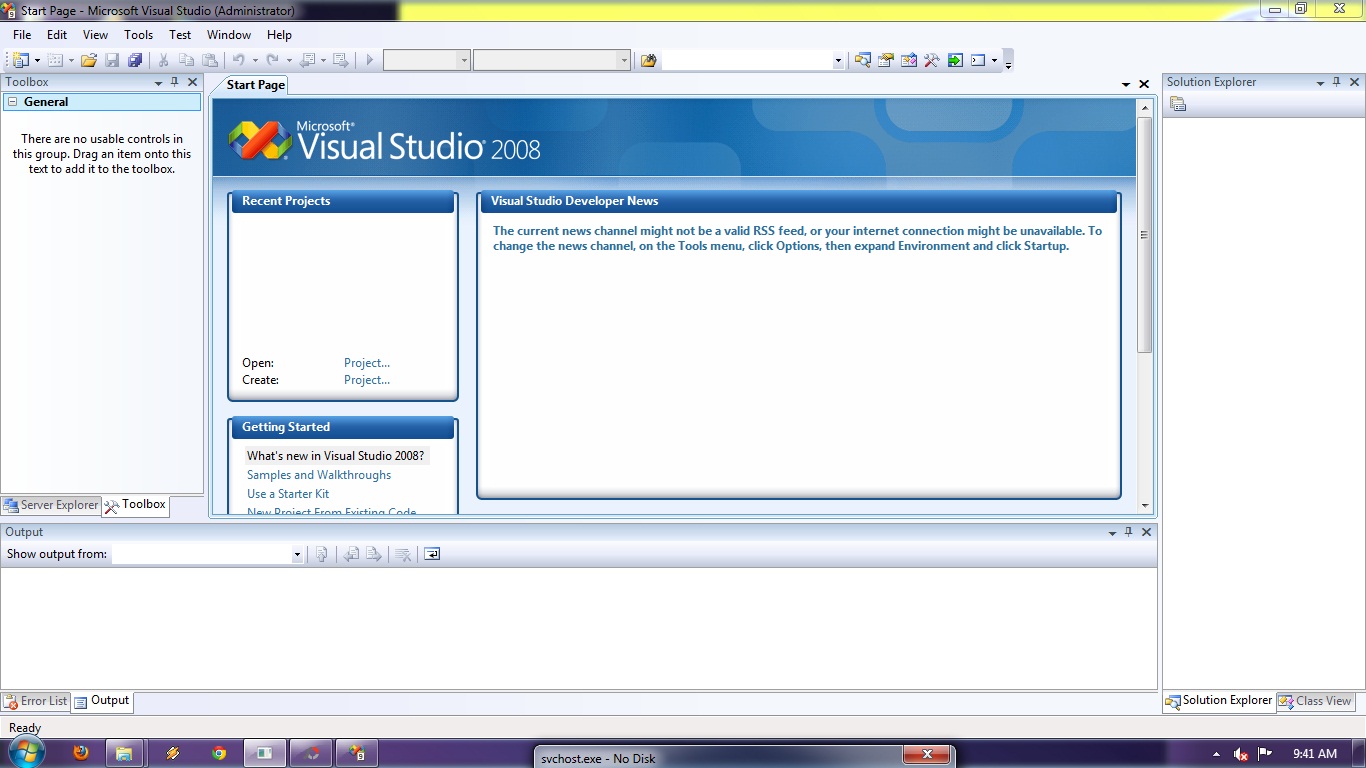The image size is (1366, 768).
Task: Click the Paste clipboard icon
Action: (x=210, y=60)
